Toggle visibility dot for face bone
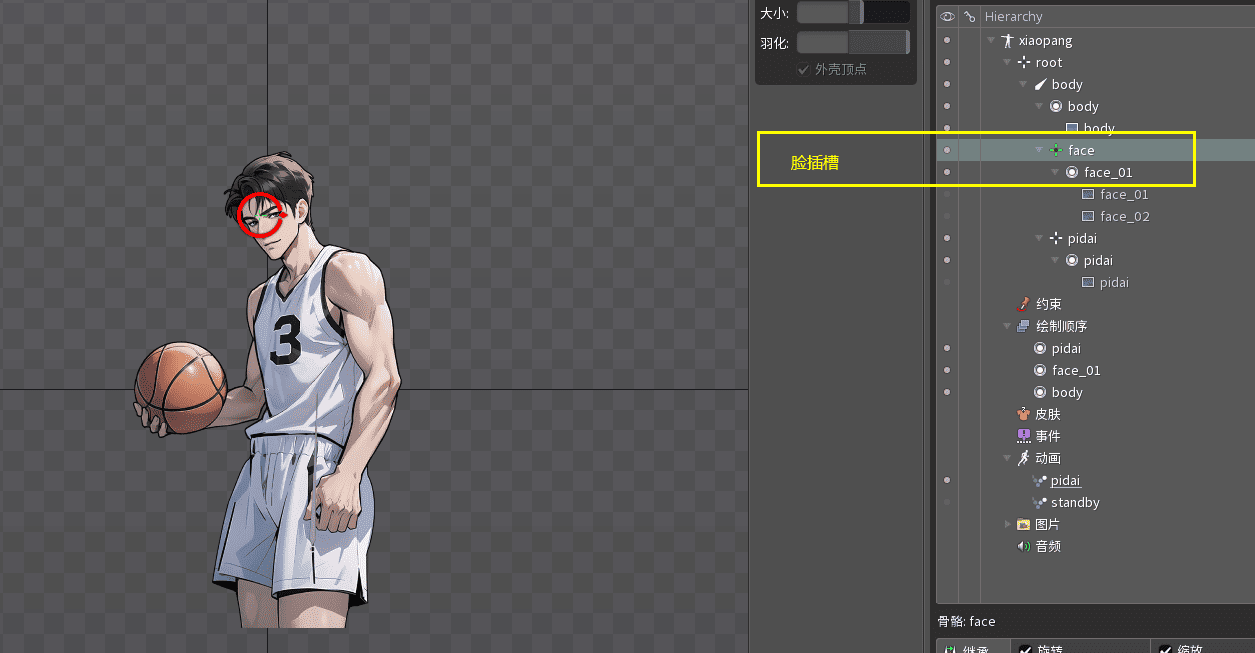Image resolution: width=1255 pixels, height=653 pixels. click(x=947, y=150)
